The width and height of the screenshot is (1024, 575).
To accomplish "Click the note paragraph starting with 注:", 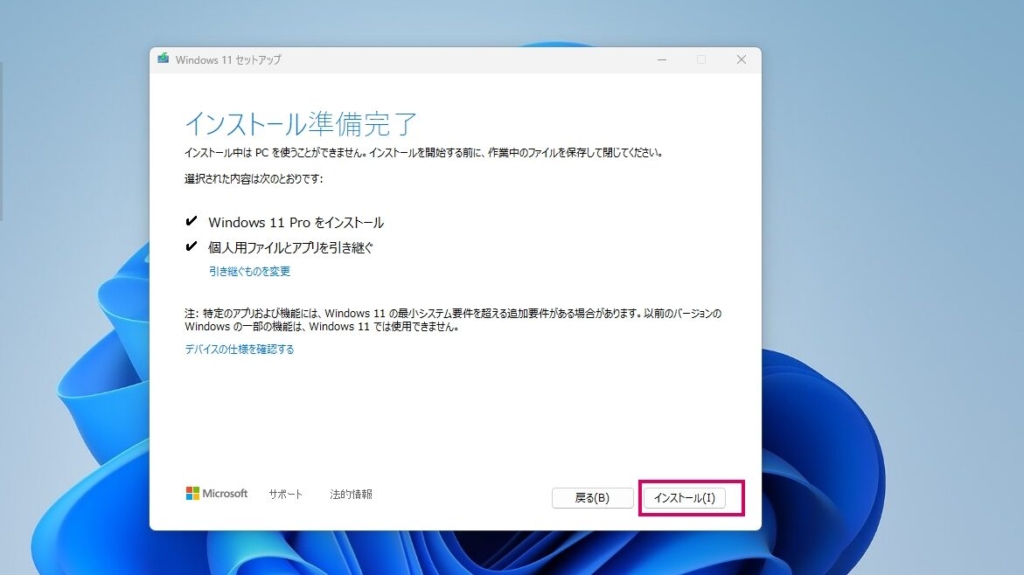I will tap(453, 320).
